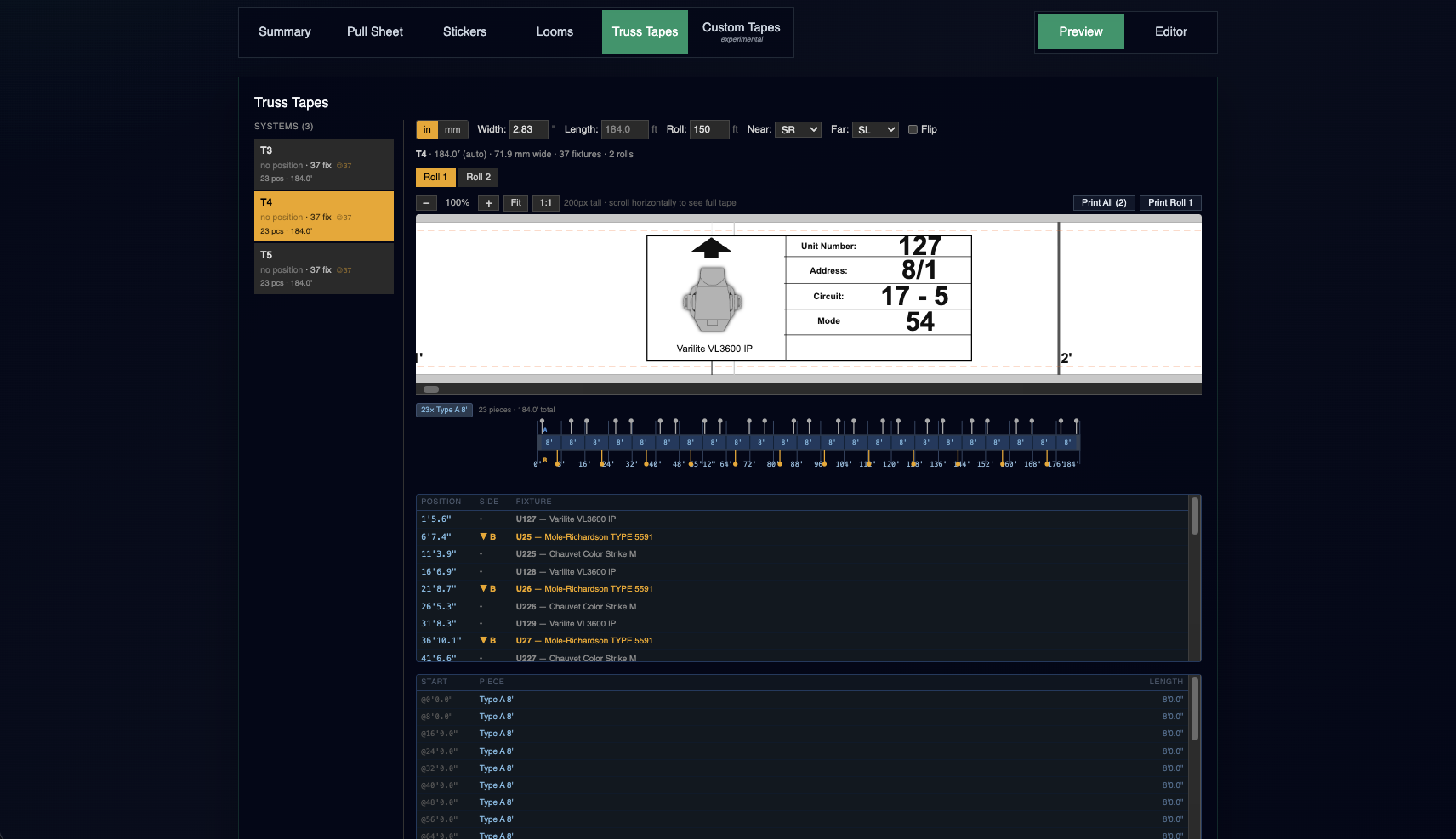Click the first 8' segment in truss diagram
Image resolution: width=1456 pixels, height=839 pixels.
tap(549, 442)
